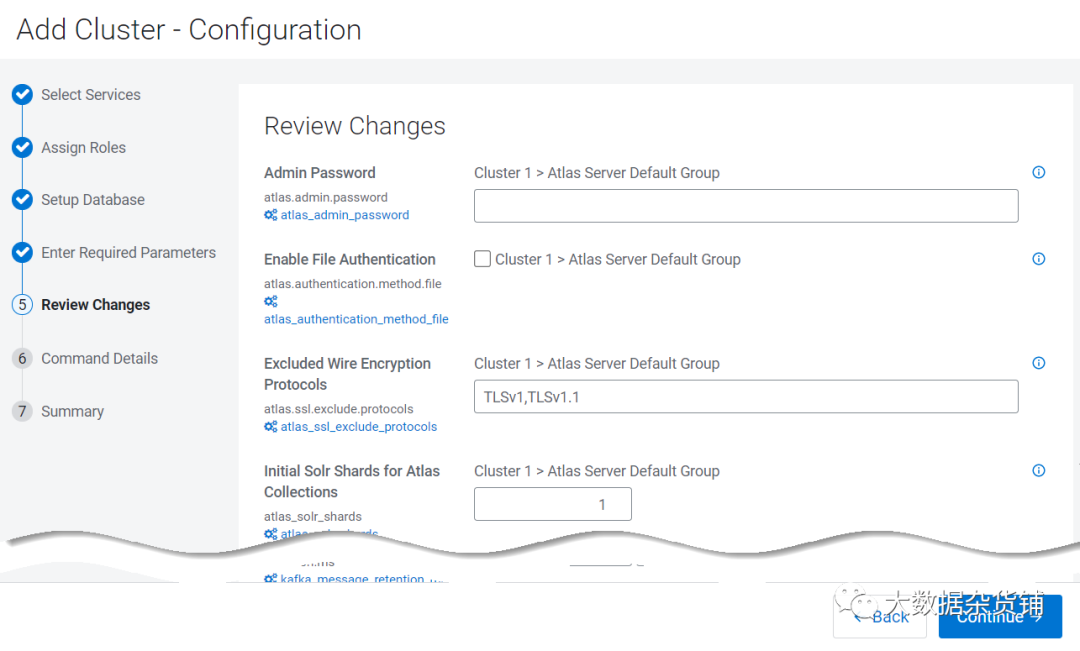1080x651 pixels.
Task: Click the atlas_solr_shards property text
Action: (x=313, y=516)
